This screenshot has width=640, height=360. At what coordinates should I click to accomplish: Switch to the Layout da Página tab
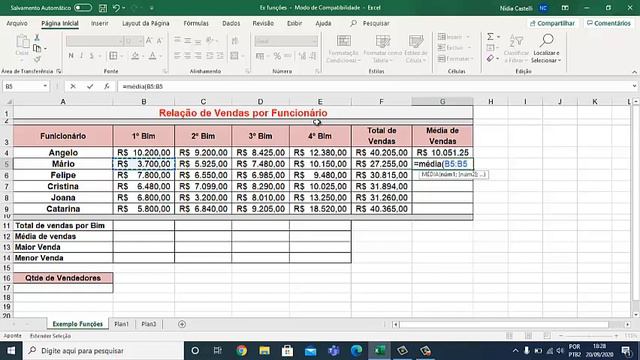click(146, 23)
